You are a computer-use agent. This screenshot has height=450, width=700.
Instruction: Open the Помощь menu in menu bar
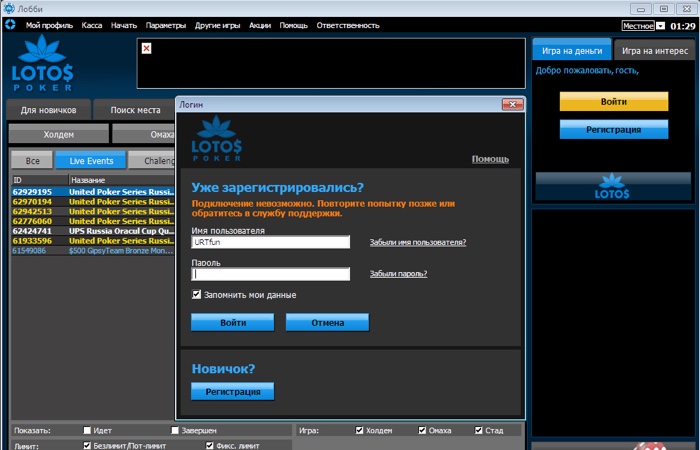pyautogui.click(x=293, y=25)
